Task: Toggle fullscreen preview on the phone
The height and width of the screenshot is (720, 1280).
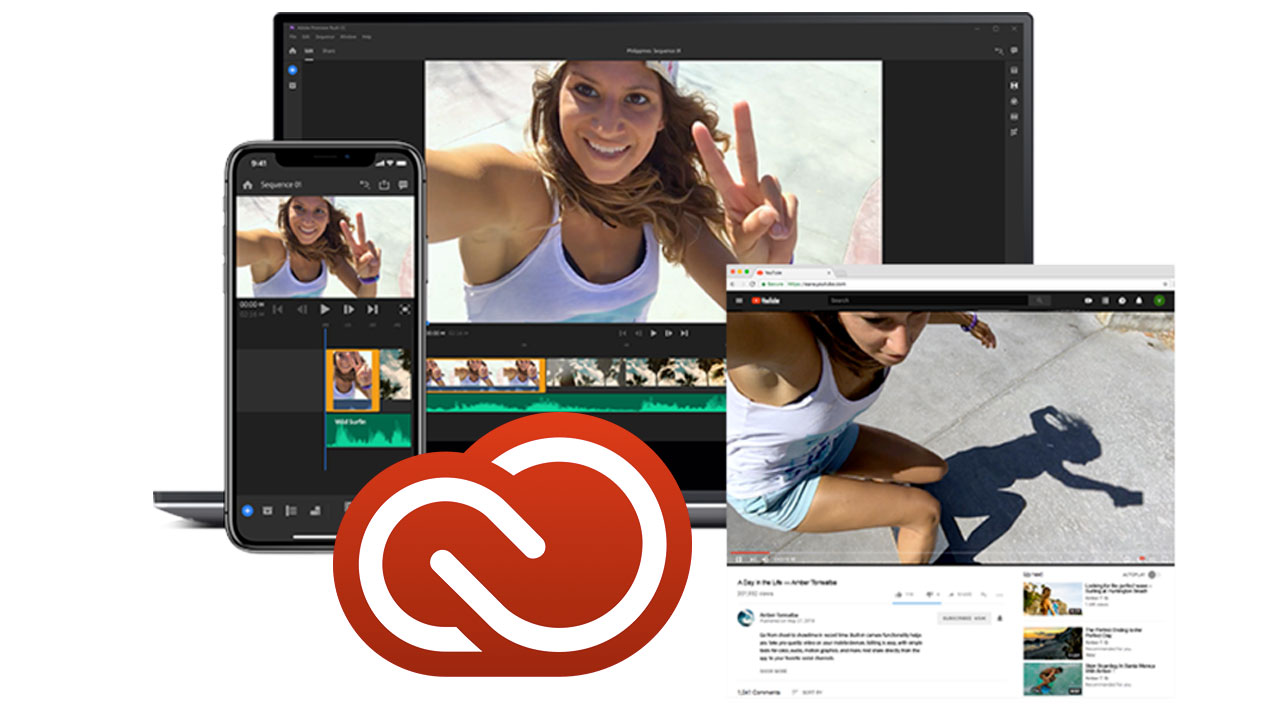Action: [405, 309]
